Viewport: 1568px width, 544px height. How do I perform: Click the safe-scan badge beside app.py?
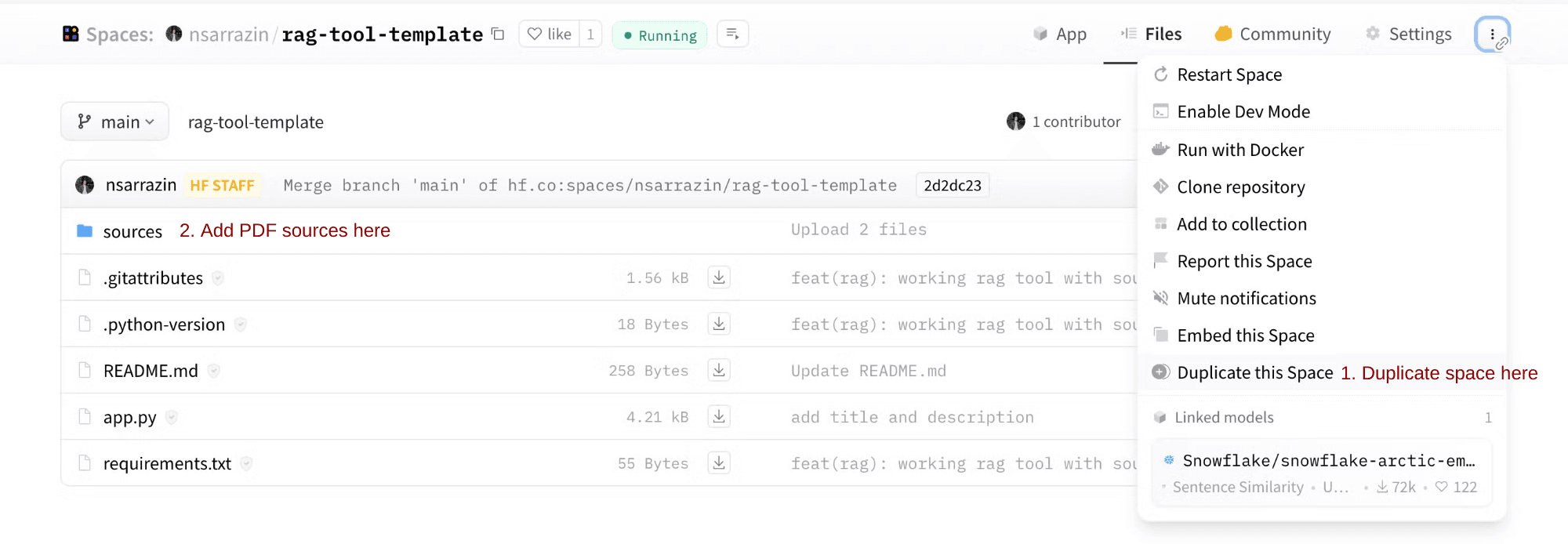coord(172,417)
